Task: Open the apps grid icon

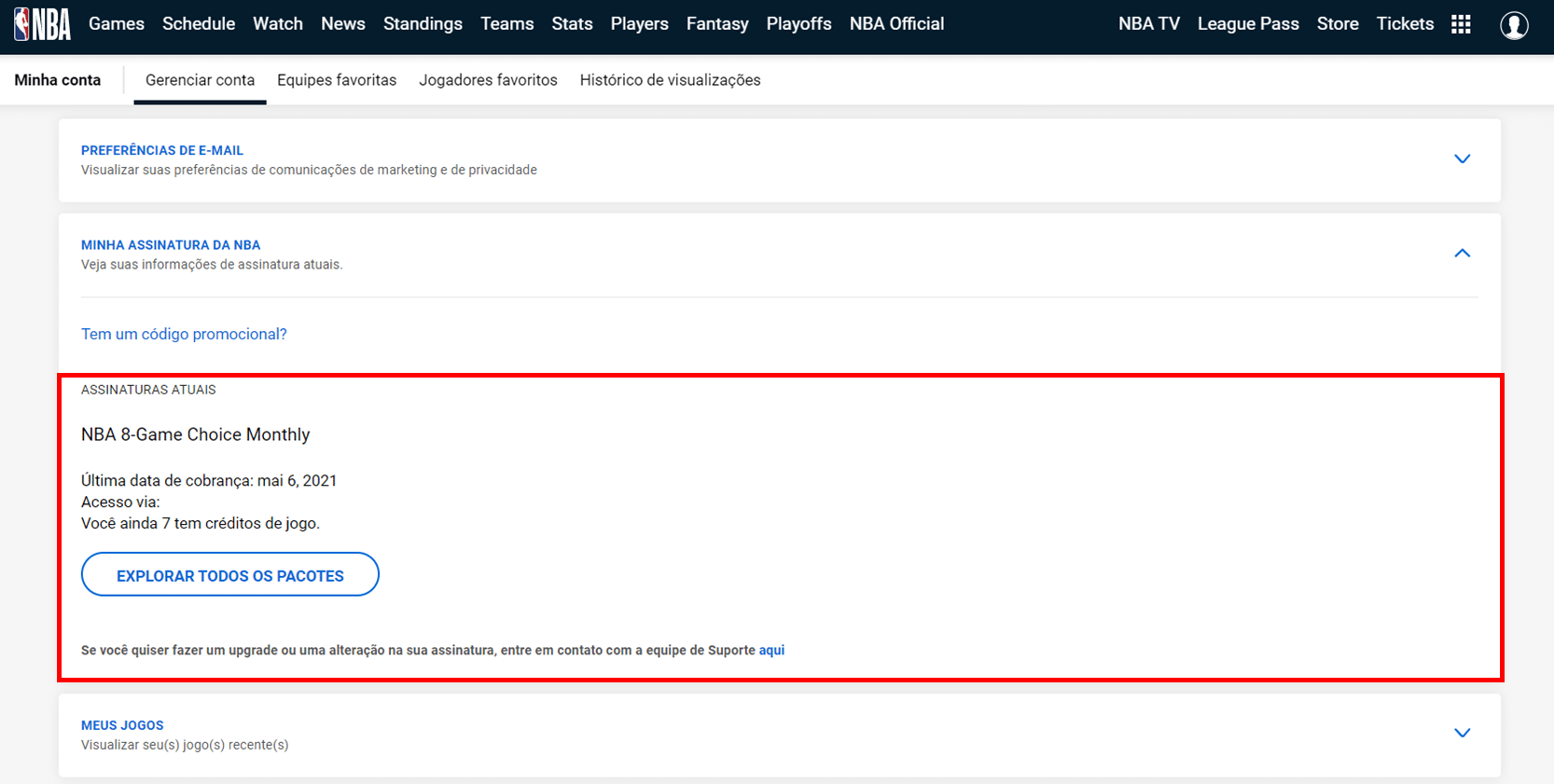Action: (x=1461, y=24)
